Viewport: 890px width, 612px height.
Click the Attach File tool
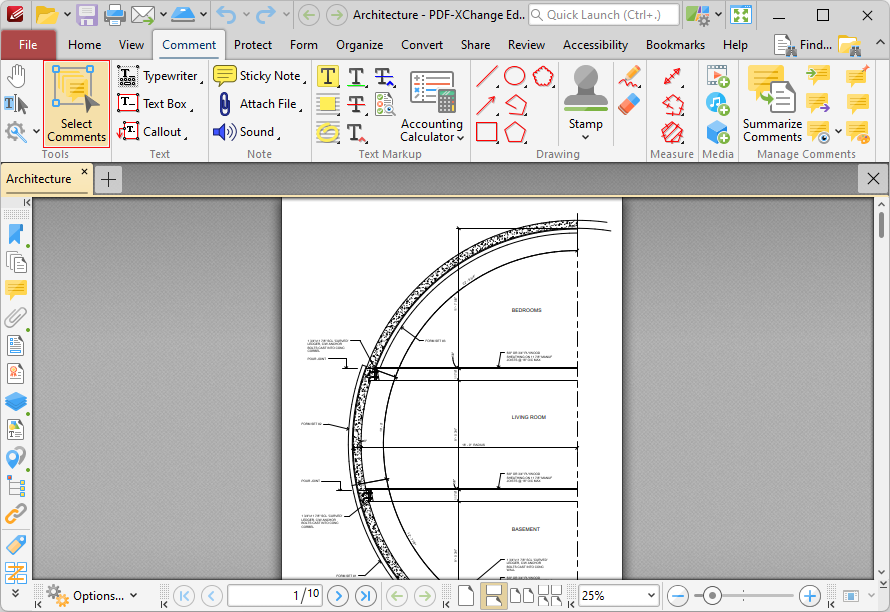(x=259, y=104)
